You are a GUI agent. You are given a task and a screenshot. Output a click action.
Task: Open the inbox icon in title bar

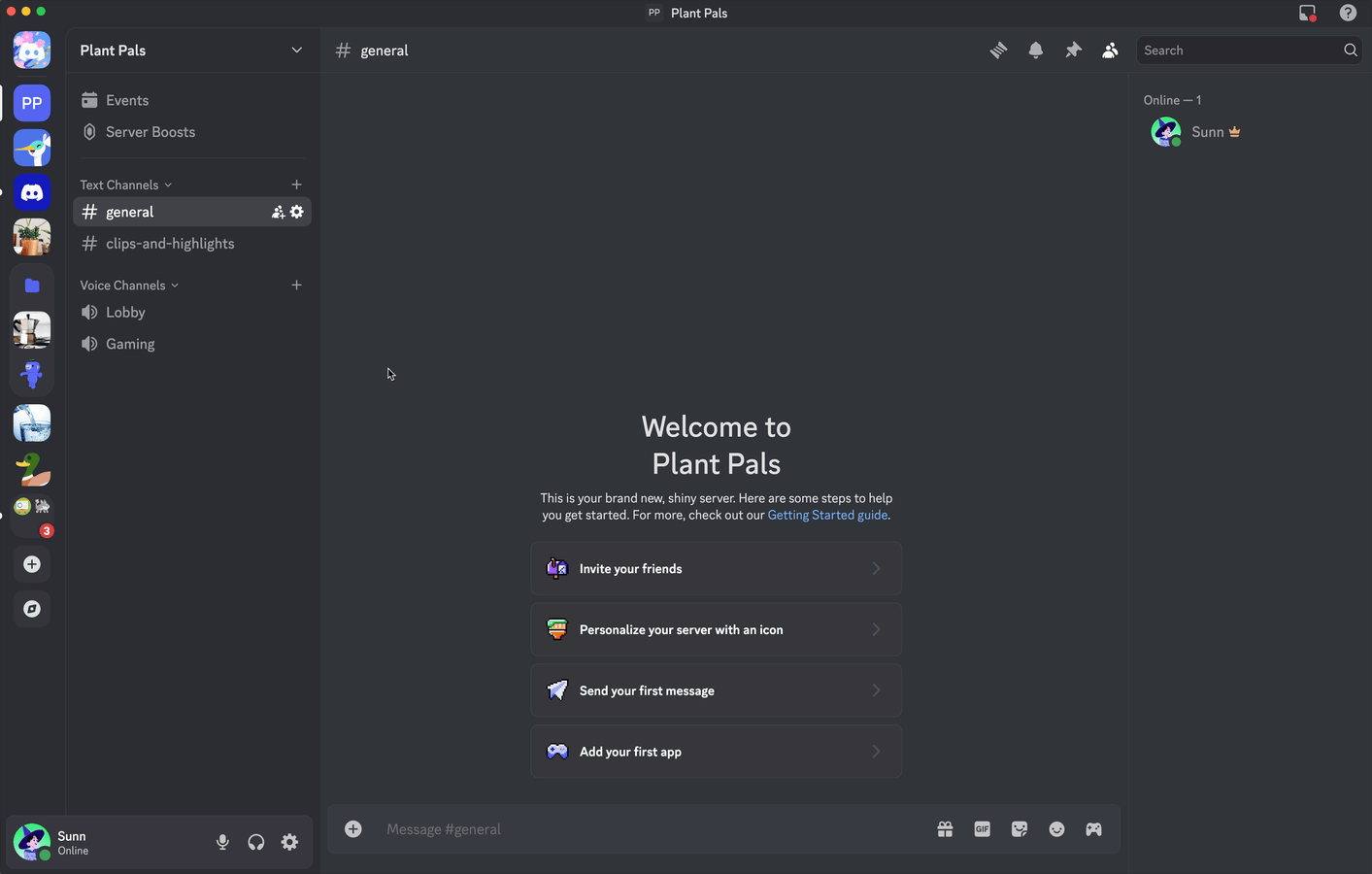(x=1308, y=13)
